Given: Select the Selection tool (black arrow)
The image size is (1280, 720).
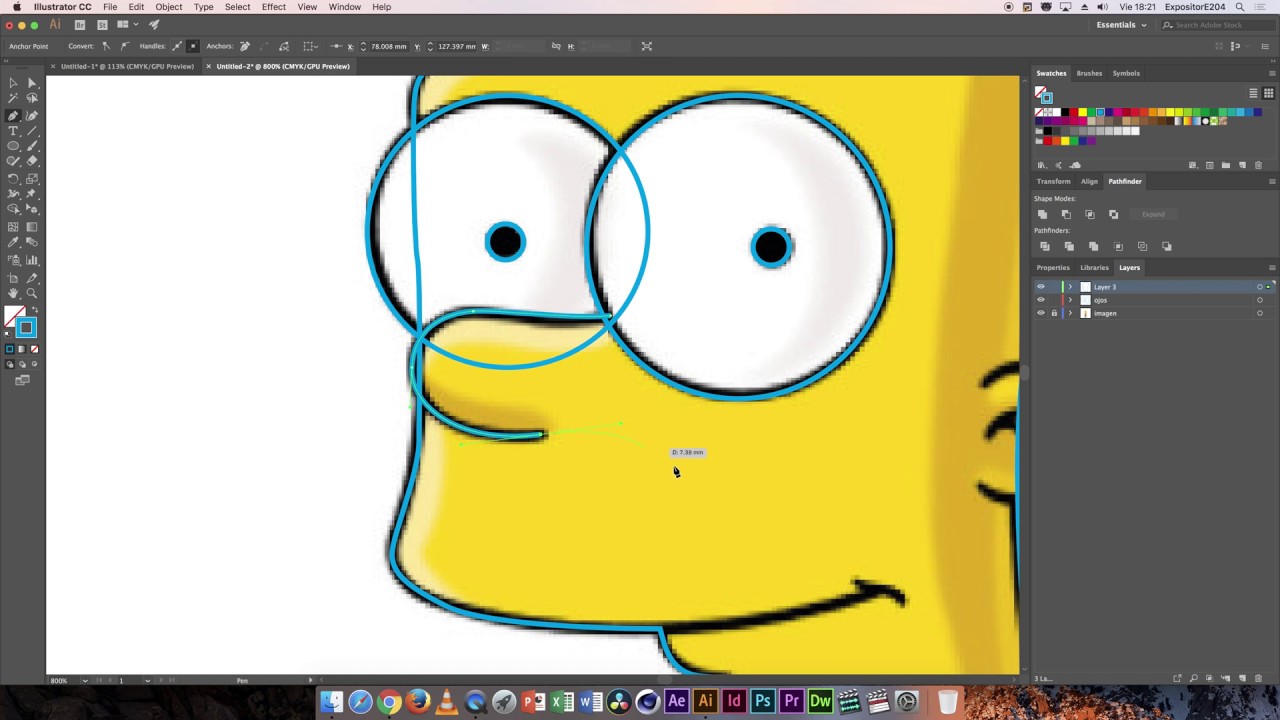Looking at the screenshot, I should tap(13, 83).
